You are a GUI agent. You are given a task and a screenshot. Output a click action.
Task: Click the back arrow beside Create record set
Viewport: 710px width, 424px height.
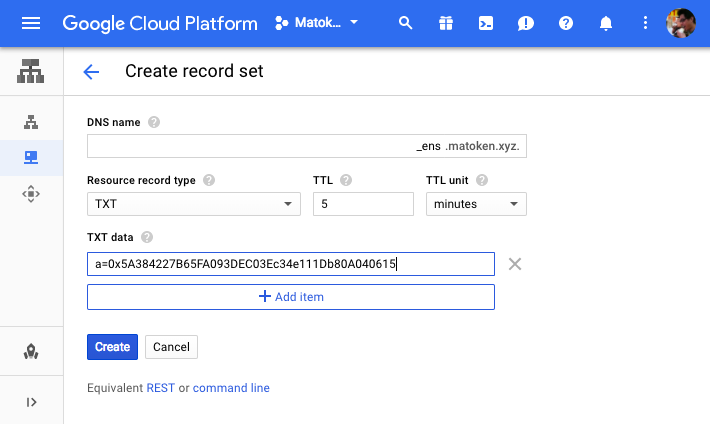click(92, 71)
